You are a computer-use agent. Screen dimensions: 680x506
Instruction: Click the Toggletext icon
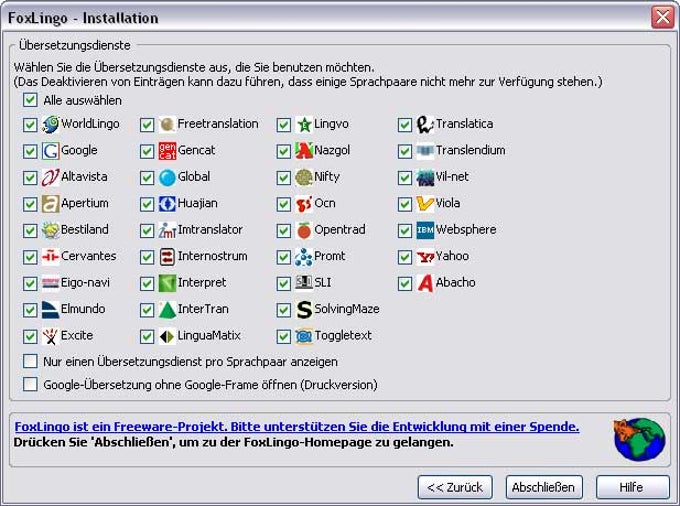304,336
